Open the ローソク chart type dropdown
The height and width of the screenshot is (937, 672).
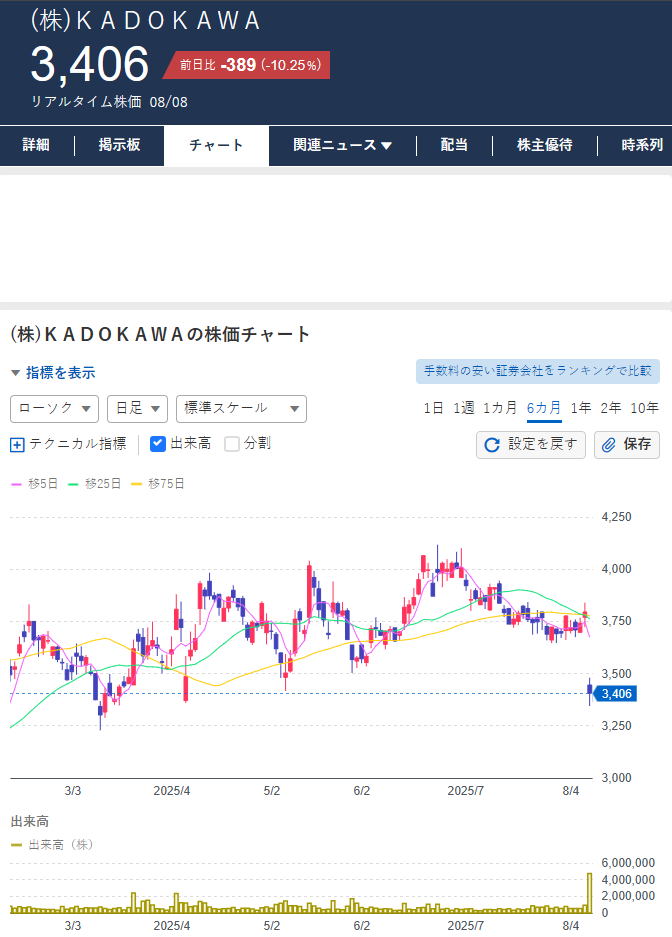tap(54, 409)
